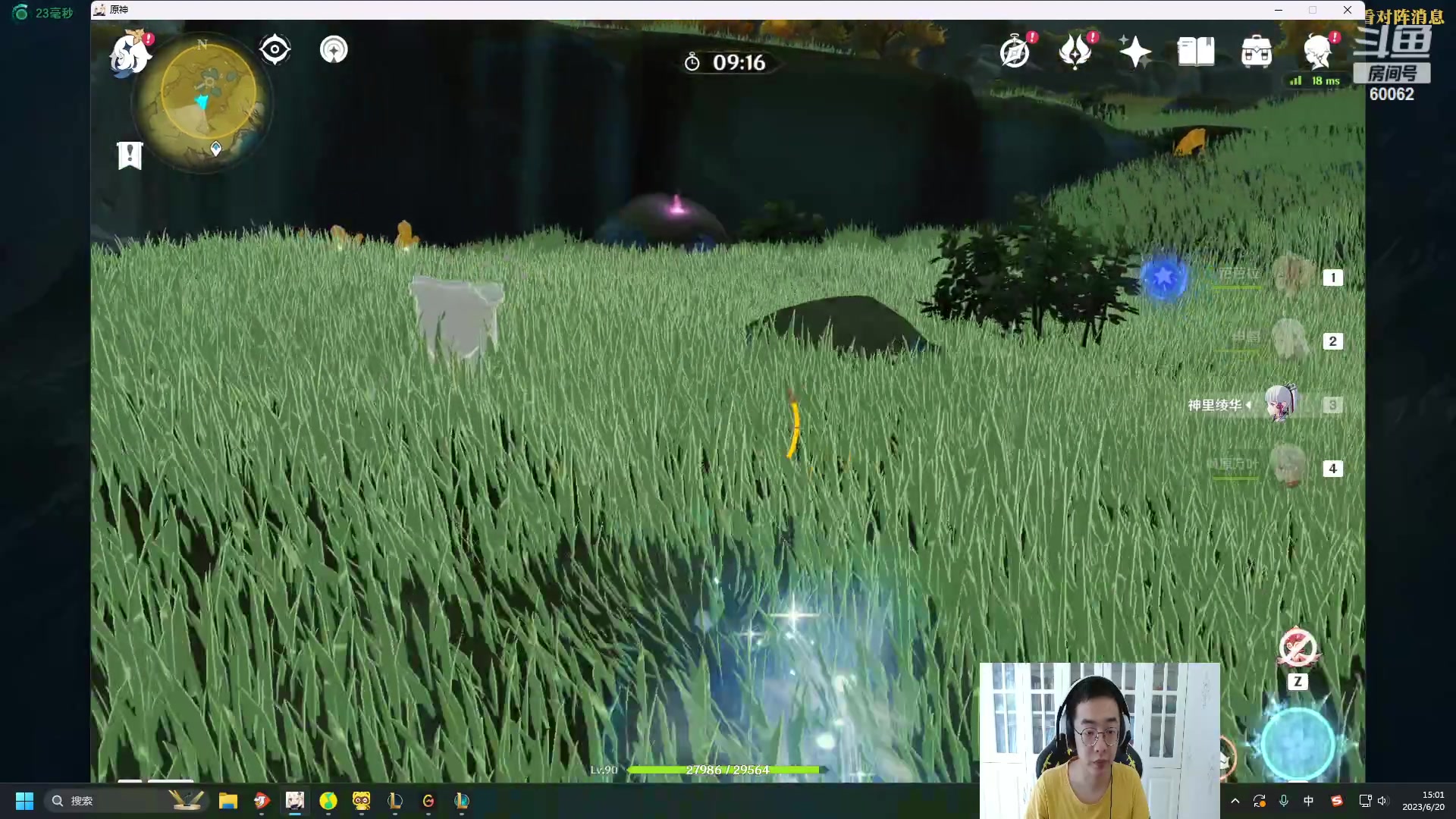Image resolution: width=1456 pixels, height=819 pixels.
Task: Click the 原神 window title icon
Action: pos(99,9)
